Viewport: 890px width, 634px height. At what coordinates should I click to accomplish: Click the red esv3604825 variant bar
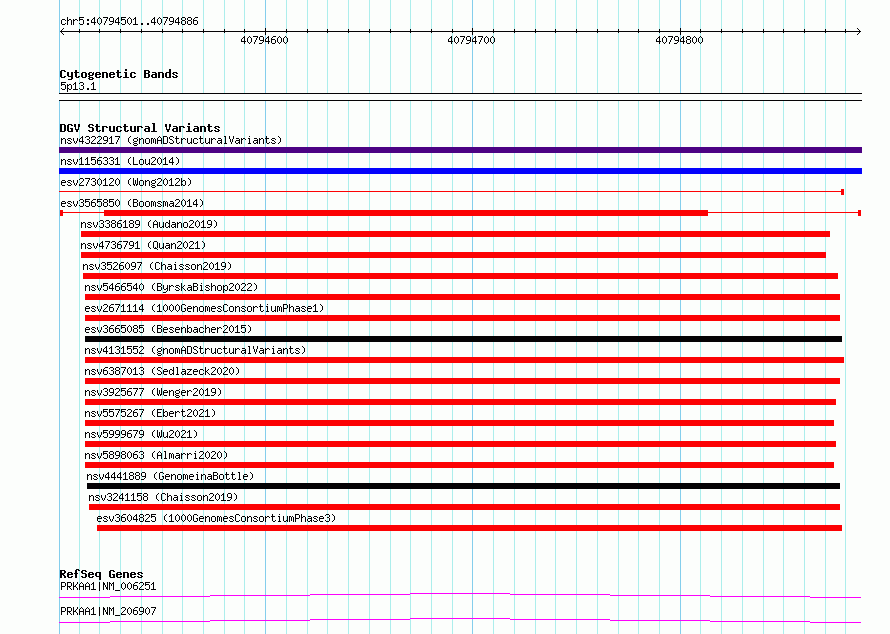click(469, 528)
